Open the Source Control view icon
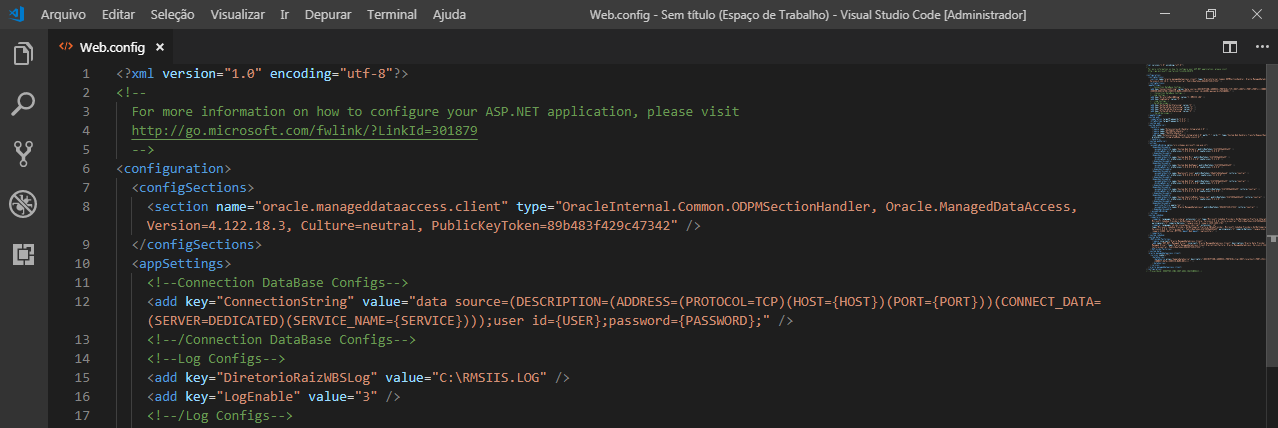This screenshot has width=1278, height=428. point(23,154)
